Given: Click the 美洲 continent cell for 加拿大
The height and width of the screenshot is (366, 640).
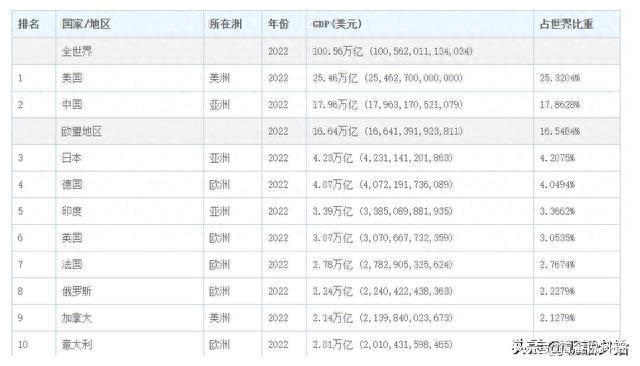Looking at the screenshot, I should (220, 318).
